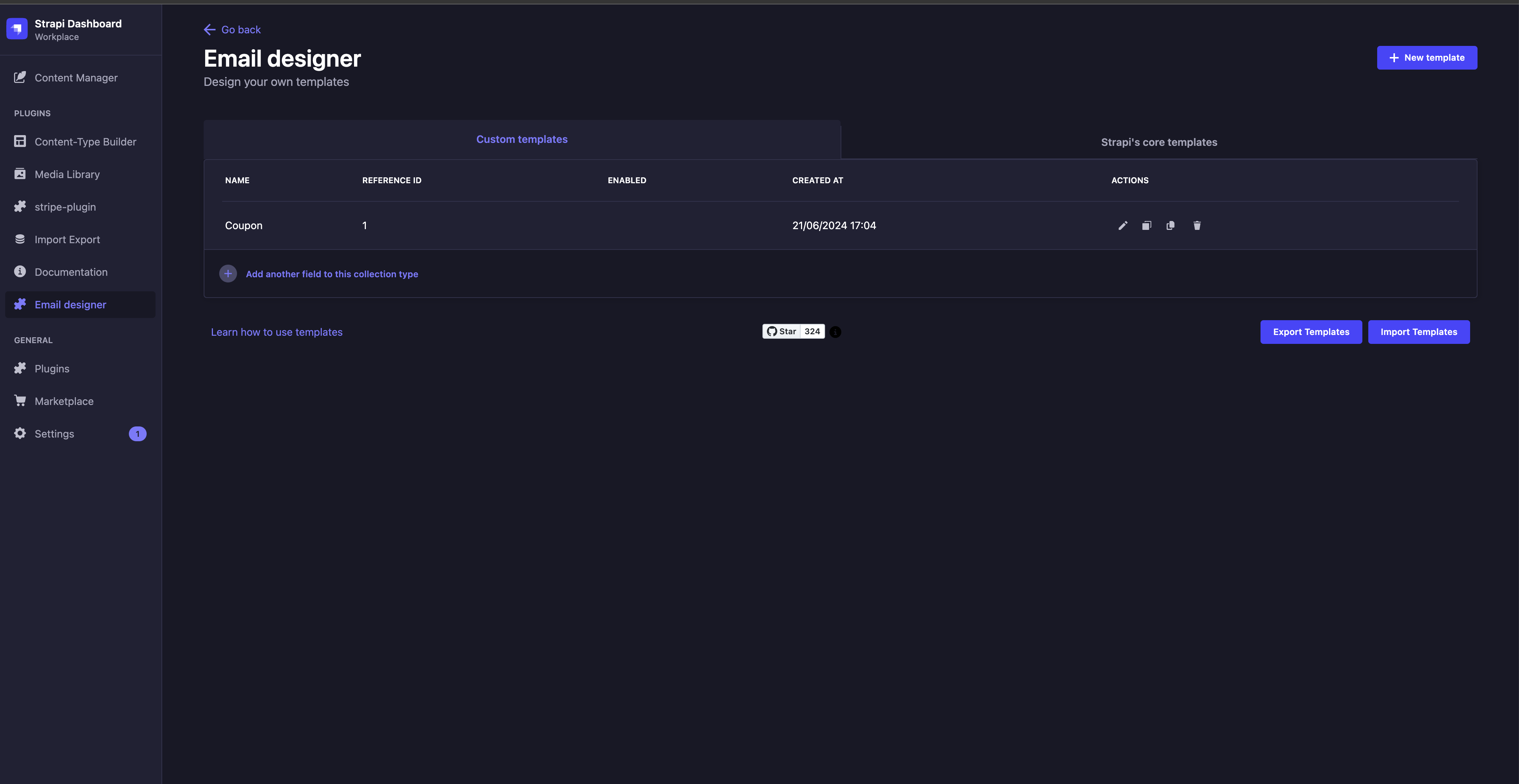1519x784 pixels.
Task: Open the Marketplace sidebar item
Action: click(64, 401)
